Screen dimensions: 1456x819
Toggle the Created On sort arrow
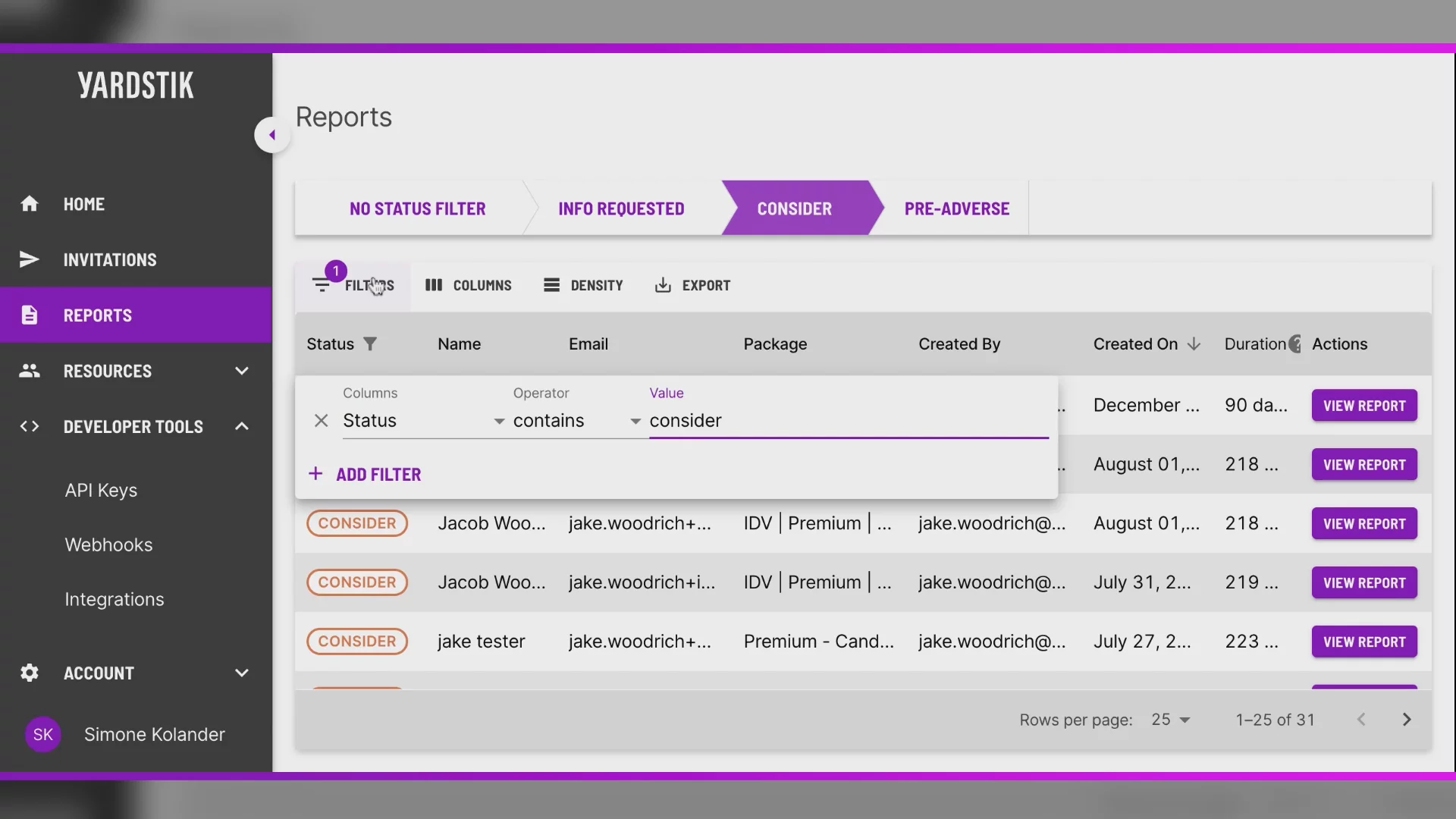click(x=1194, y=344)
